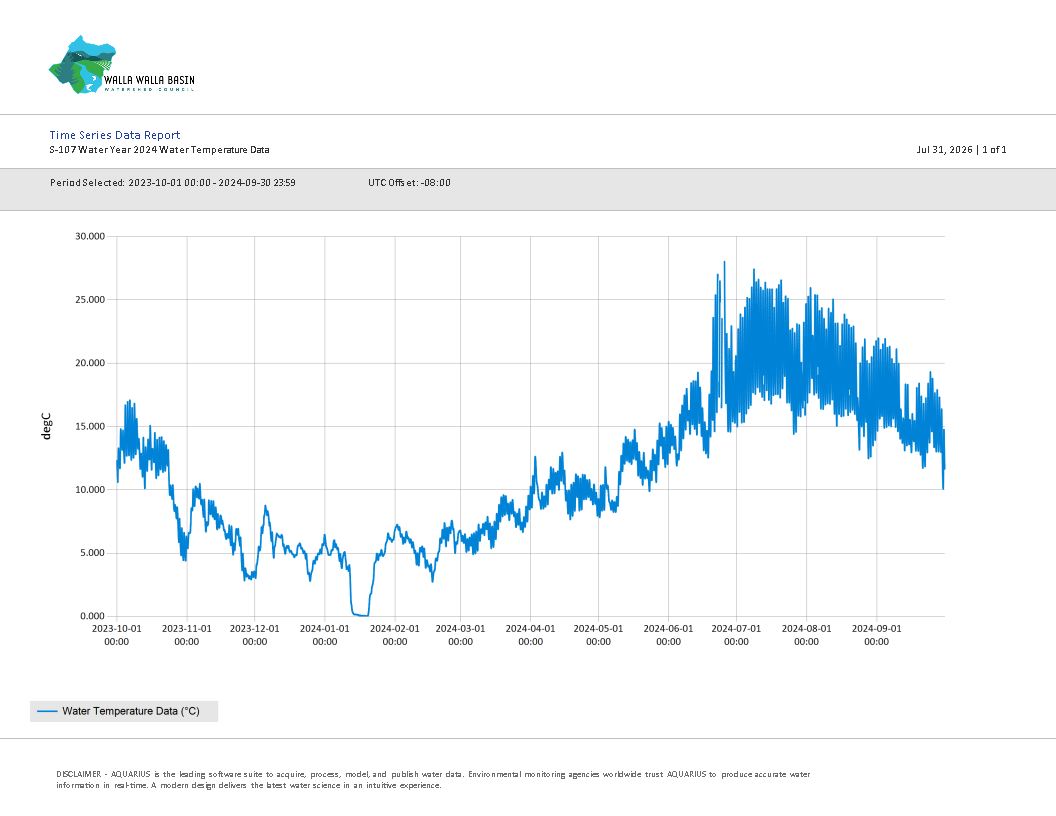Click the 2024-01-01 x-axis label
This screenshot has height=816, width=1056.
[x=325, y=635]
